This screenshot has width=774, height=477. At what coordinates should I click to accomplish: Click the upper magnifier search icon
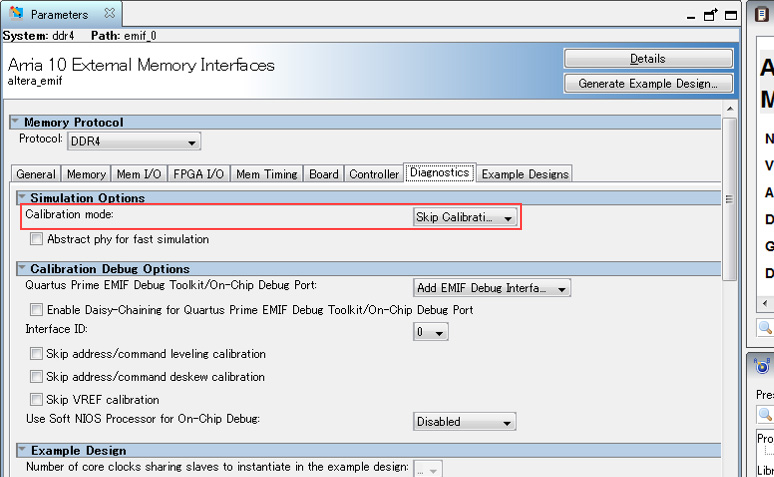[765, 328]
